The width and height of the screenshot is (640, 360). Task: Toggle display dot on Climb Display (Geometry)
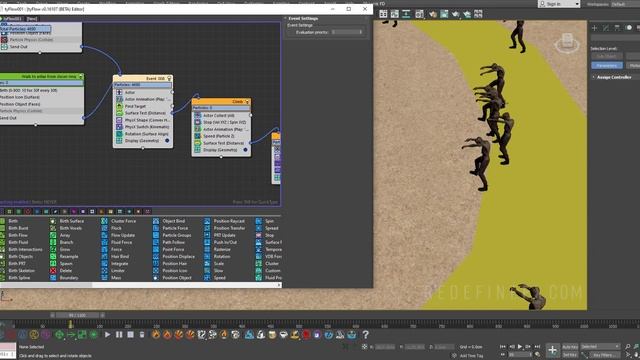click(245, 150)
